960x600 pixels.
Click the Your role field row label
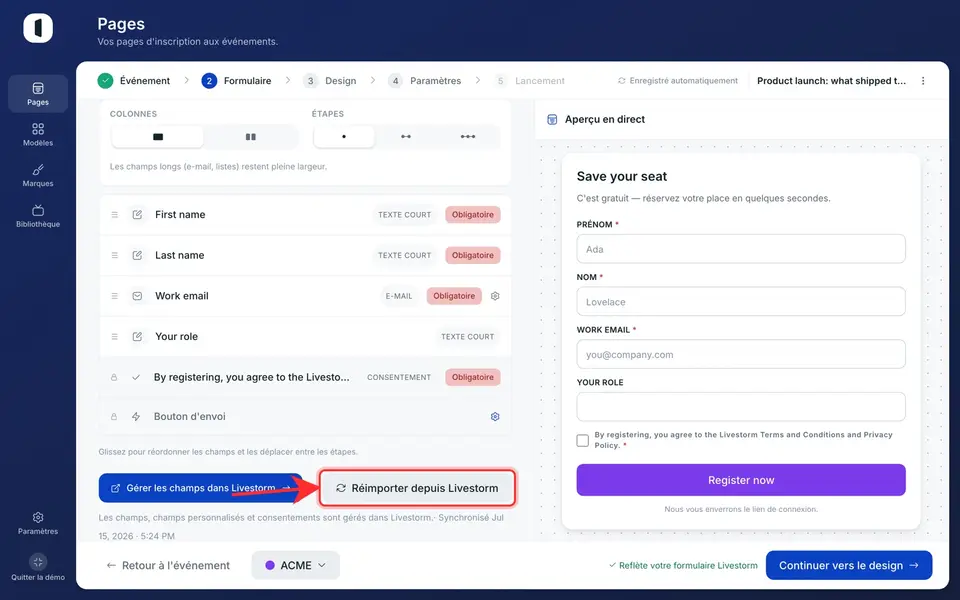pos(176,337)
